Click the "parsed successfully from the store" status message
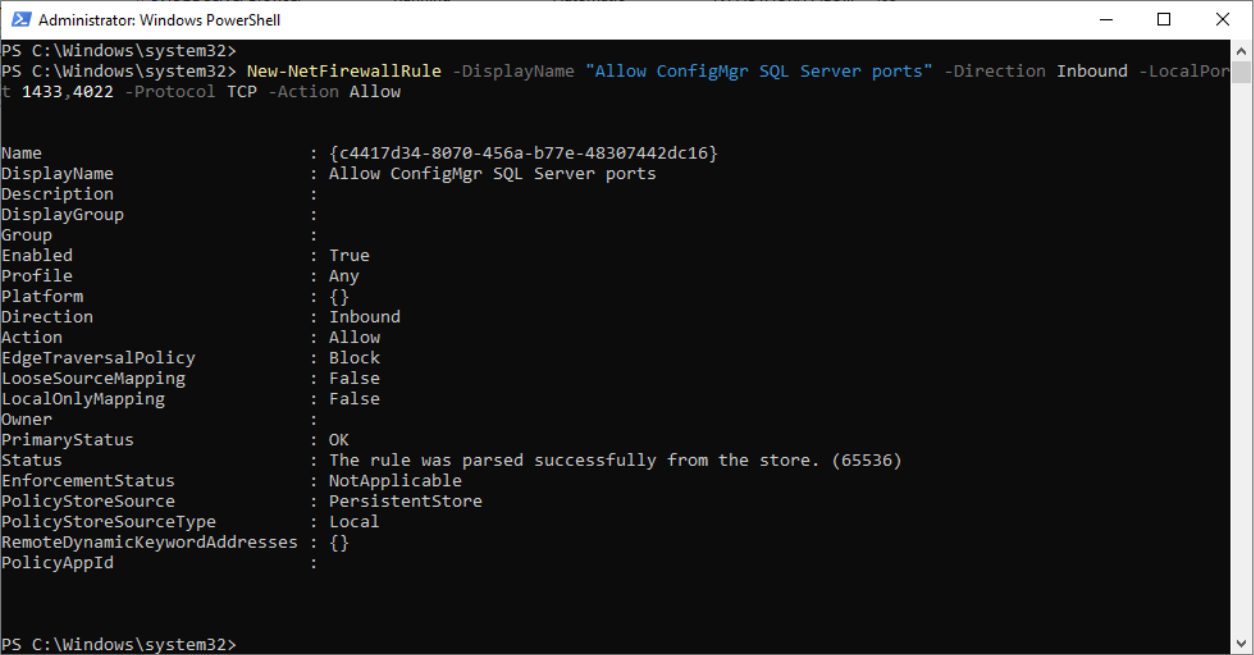Screen dimensions: 1254x655 615,460
